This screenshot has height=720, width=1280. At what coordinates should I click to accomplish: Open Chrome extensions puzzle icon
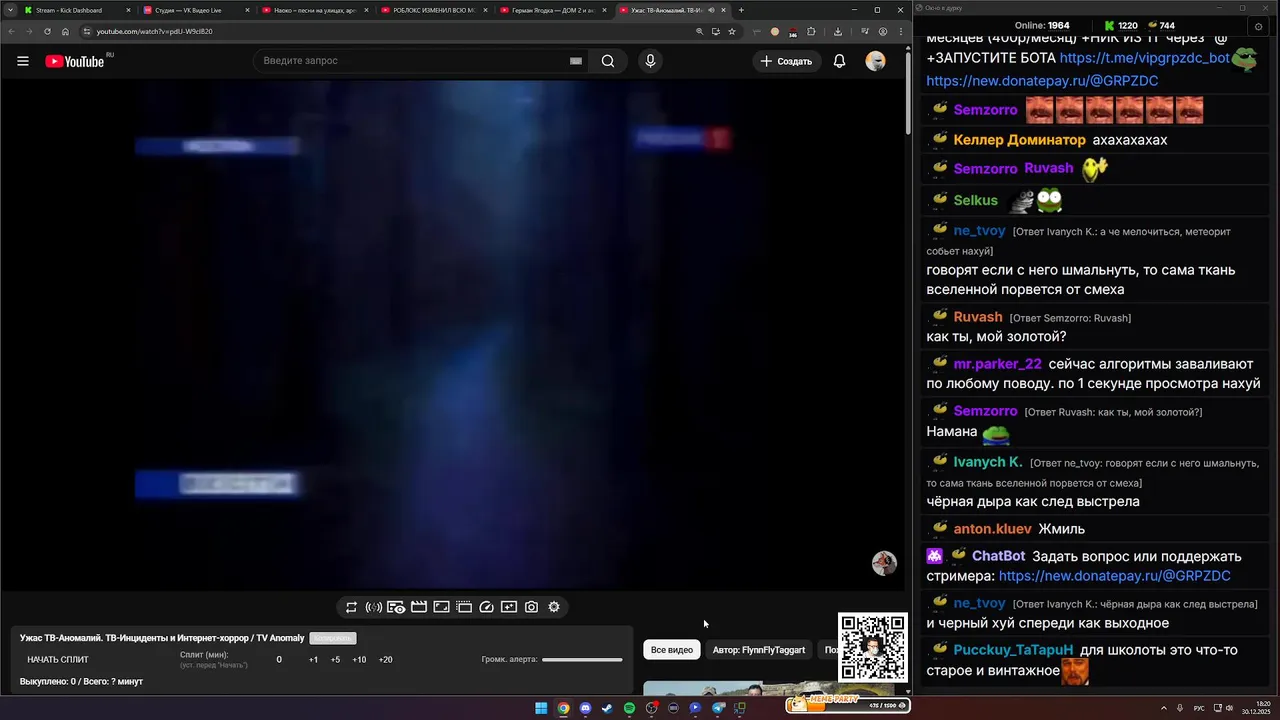811,31
